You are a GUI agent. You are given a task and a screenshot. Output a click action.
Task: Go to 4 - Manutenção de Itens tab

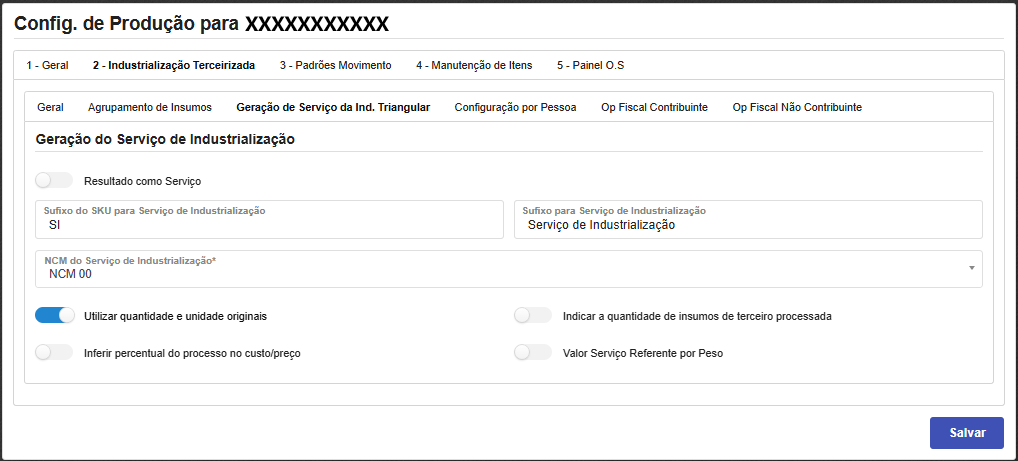[474, 65]
